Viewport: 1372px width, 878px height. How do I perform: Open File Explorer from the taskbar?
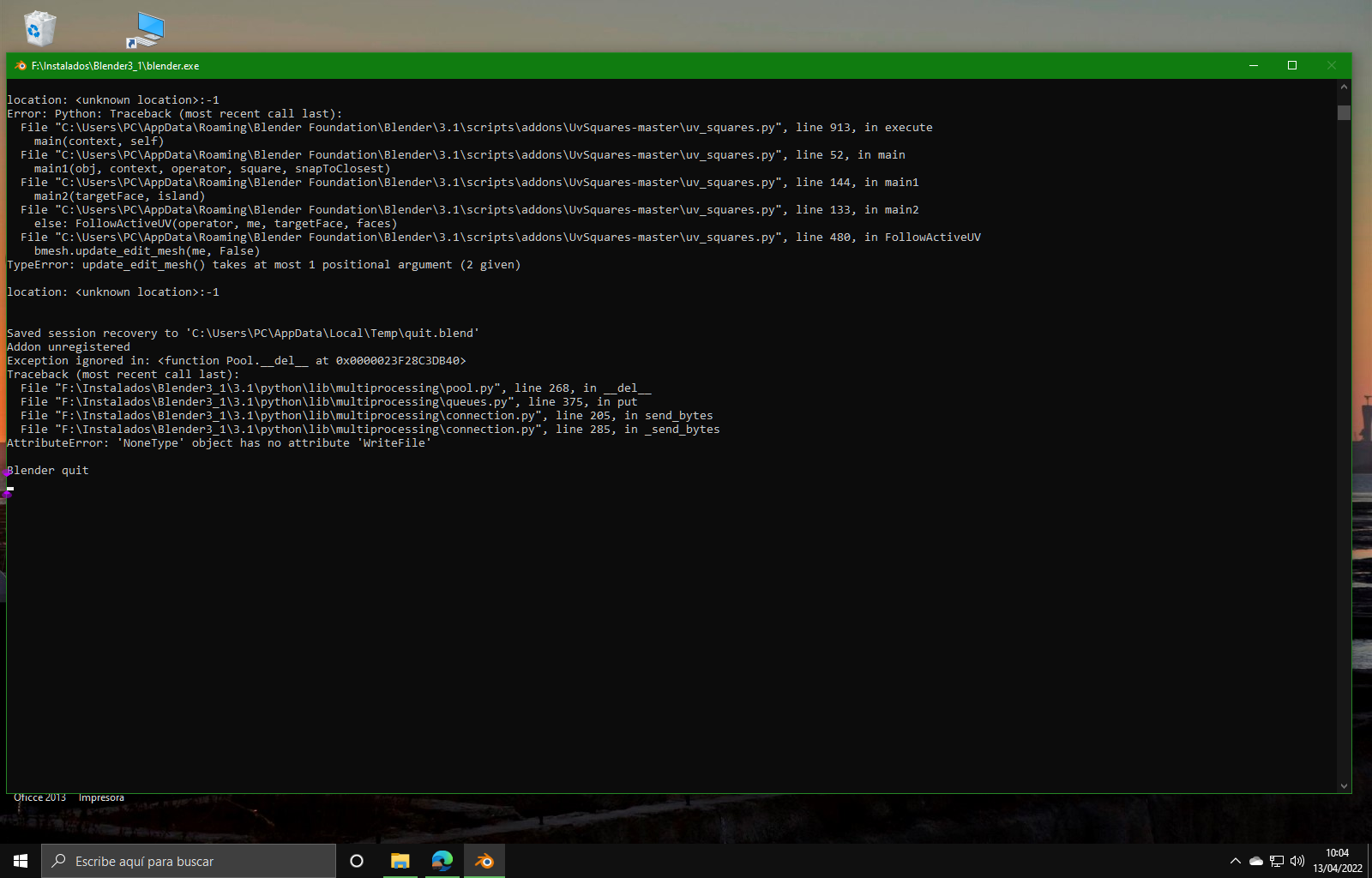[x=400, y=861]
